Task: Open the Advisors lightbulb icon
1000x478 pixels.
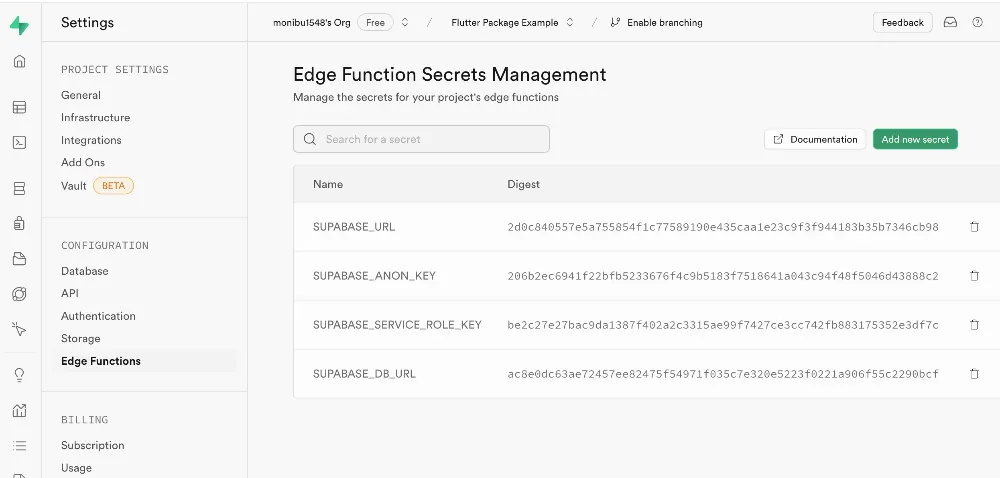Action: [19, 375]
